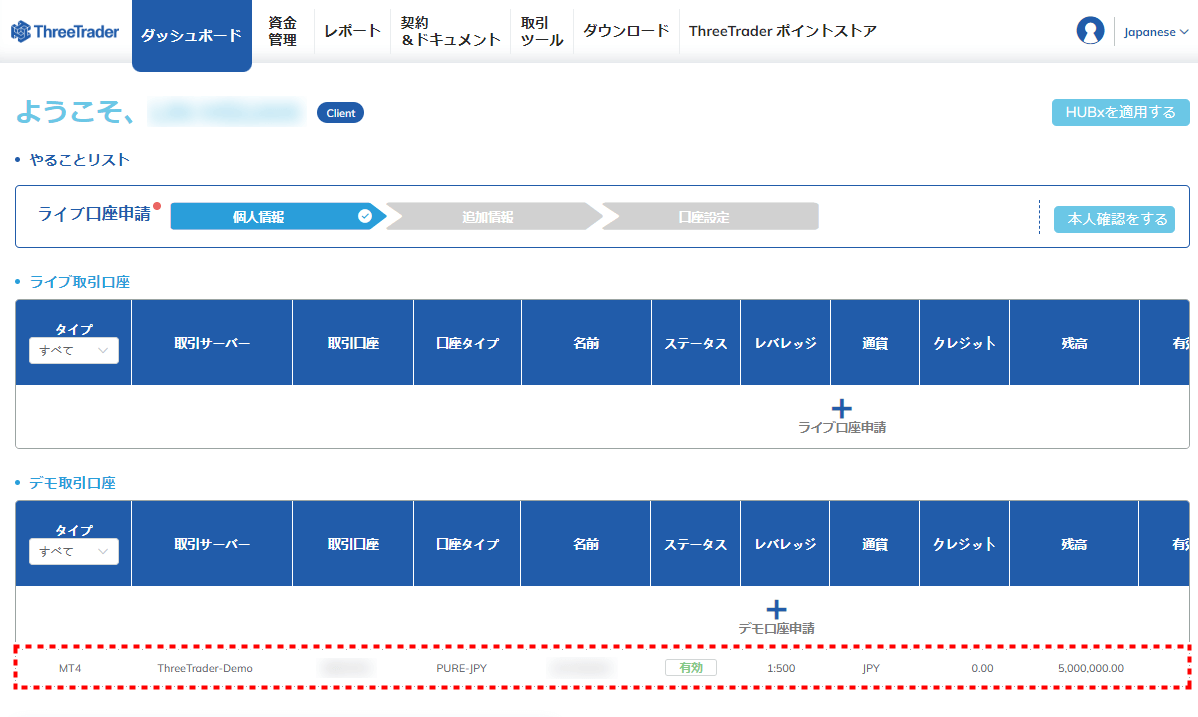Click the ライブ口座申請 link under the plus
The width and height of the screenshot is (1198, 717).
point(842,427)
